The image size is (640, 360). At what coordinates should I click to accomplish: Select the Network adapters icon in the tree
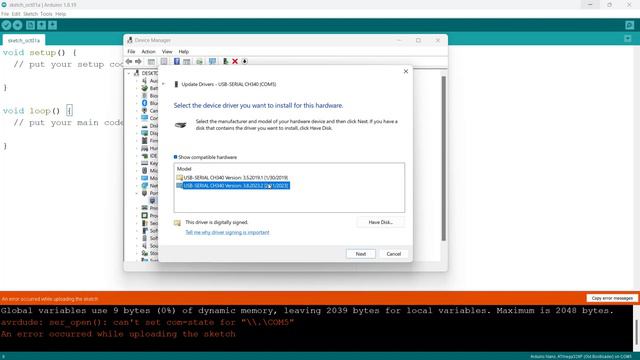pos(144,186)
